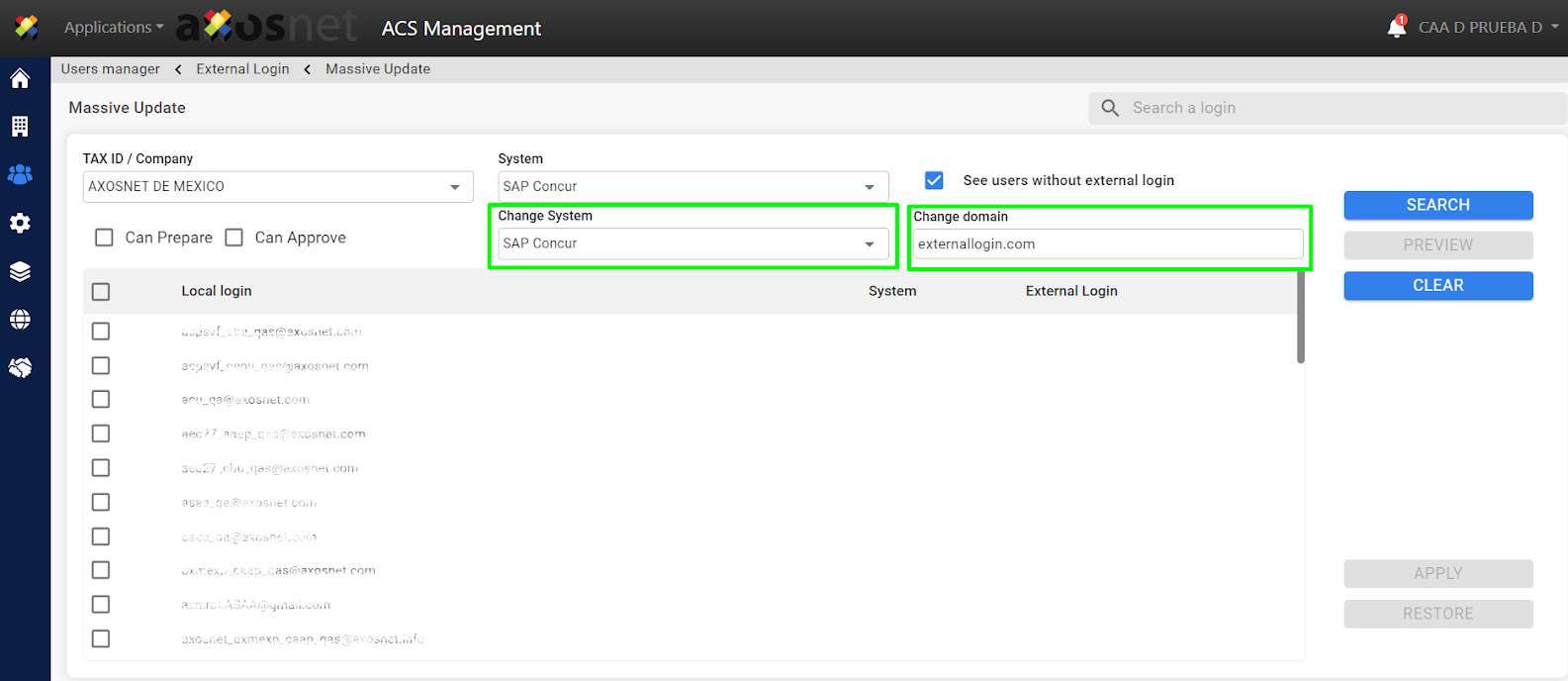Open the Applications menu

(x=113, y=28)
